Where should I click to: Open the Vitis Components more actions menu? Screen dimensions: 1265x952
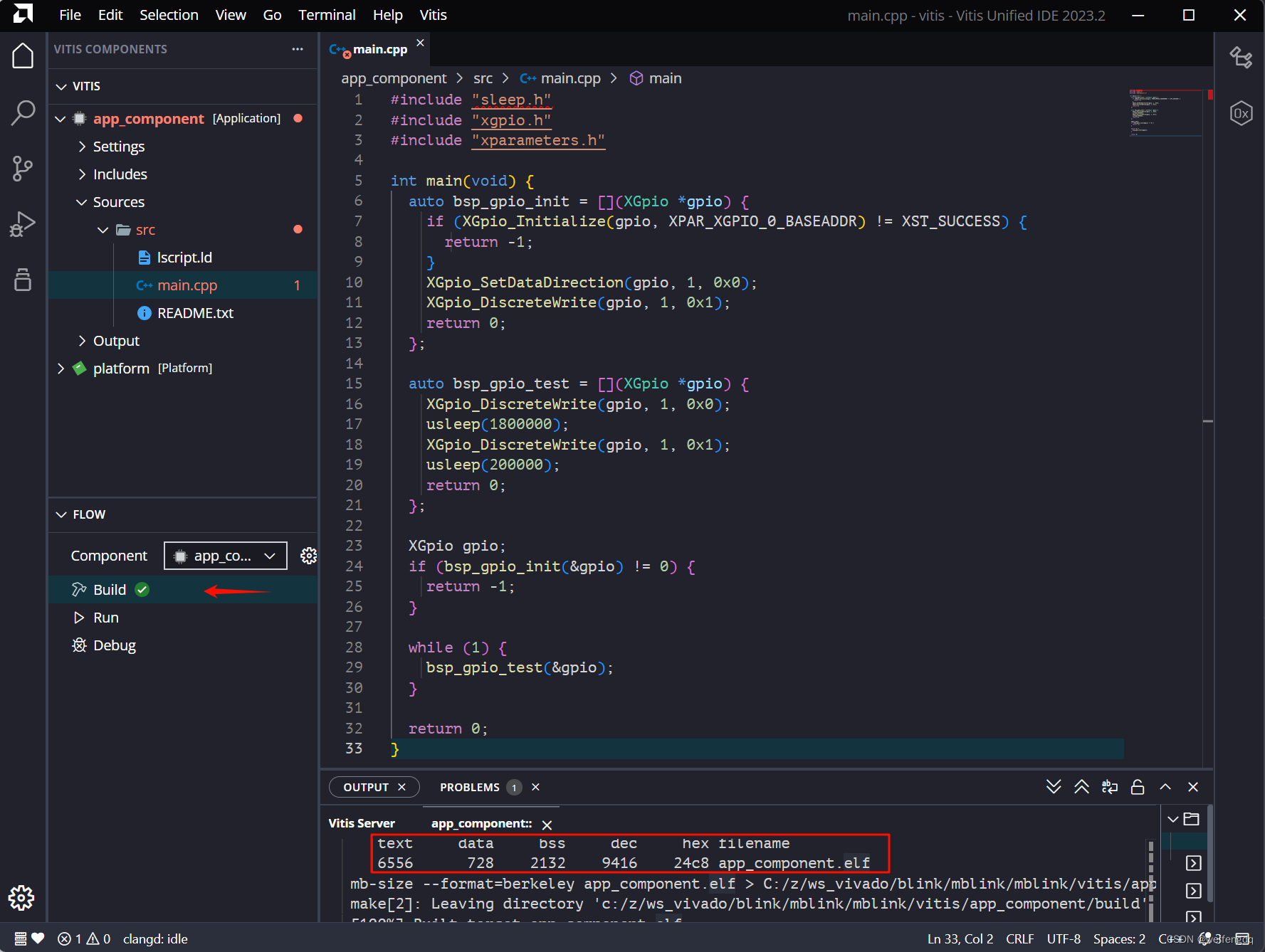tap(298, 49)
